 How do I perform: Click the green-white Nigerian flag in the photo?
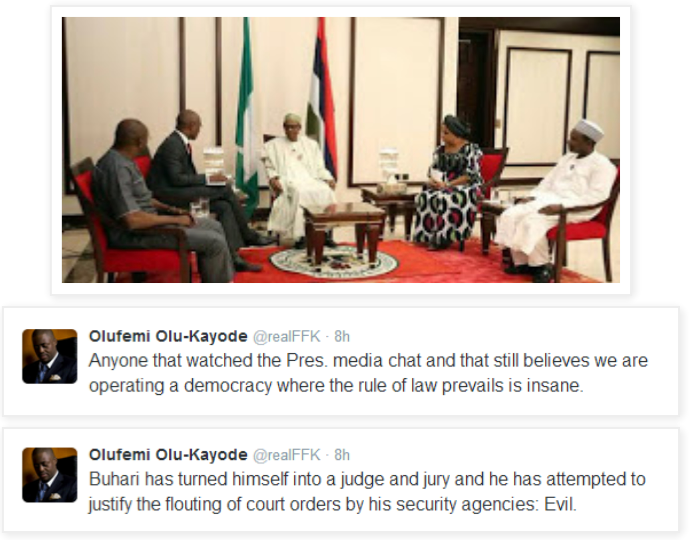click(x=246, y=115)
